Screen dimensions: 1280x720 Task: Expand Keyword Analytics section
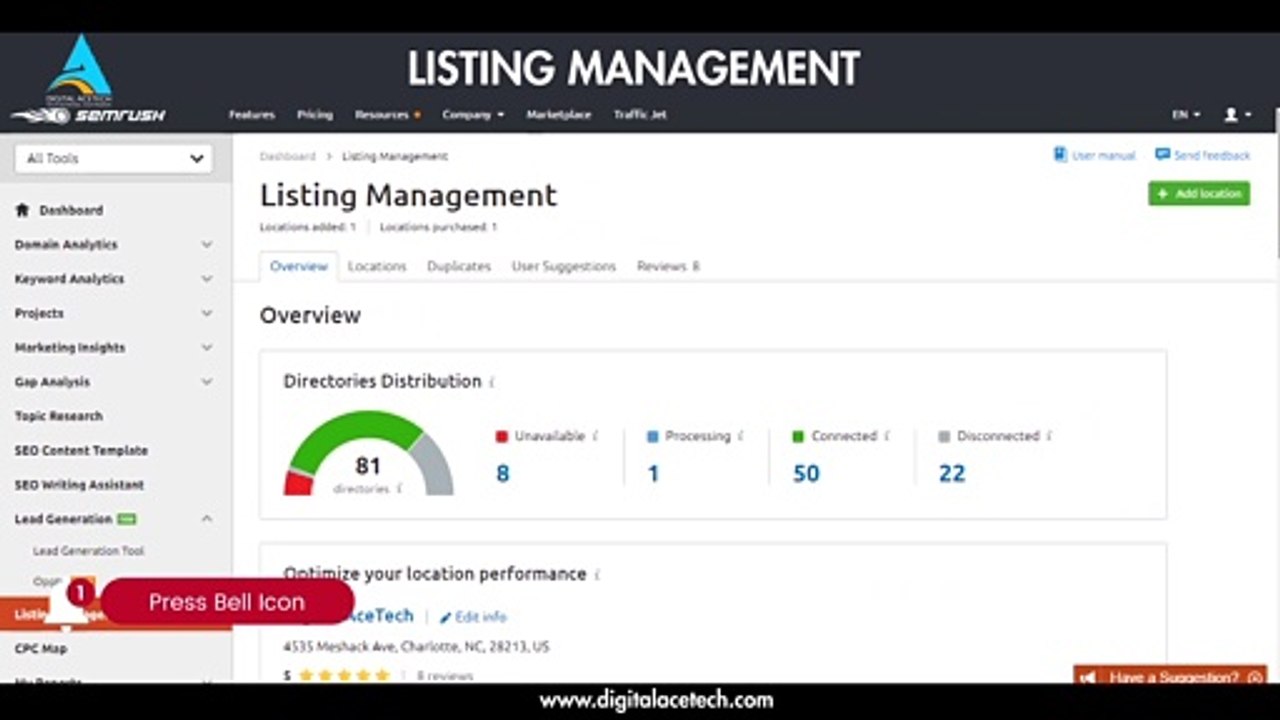click(x=206, y=279)
